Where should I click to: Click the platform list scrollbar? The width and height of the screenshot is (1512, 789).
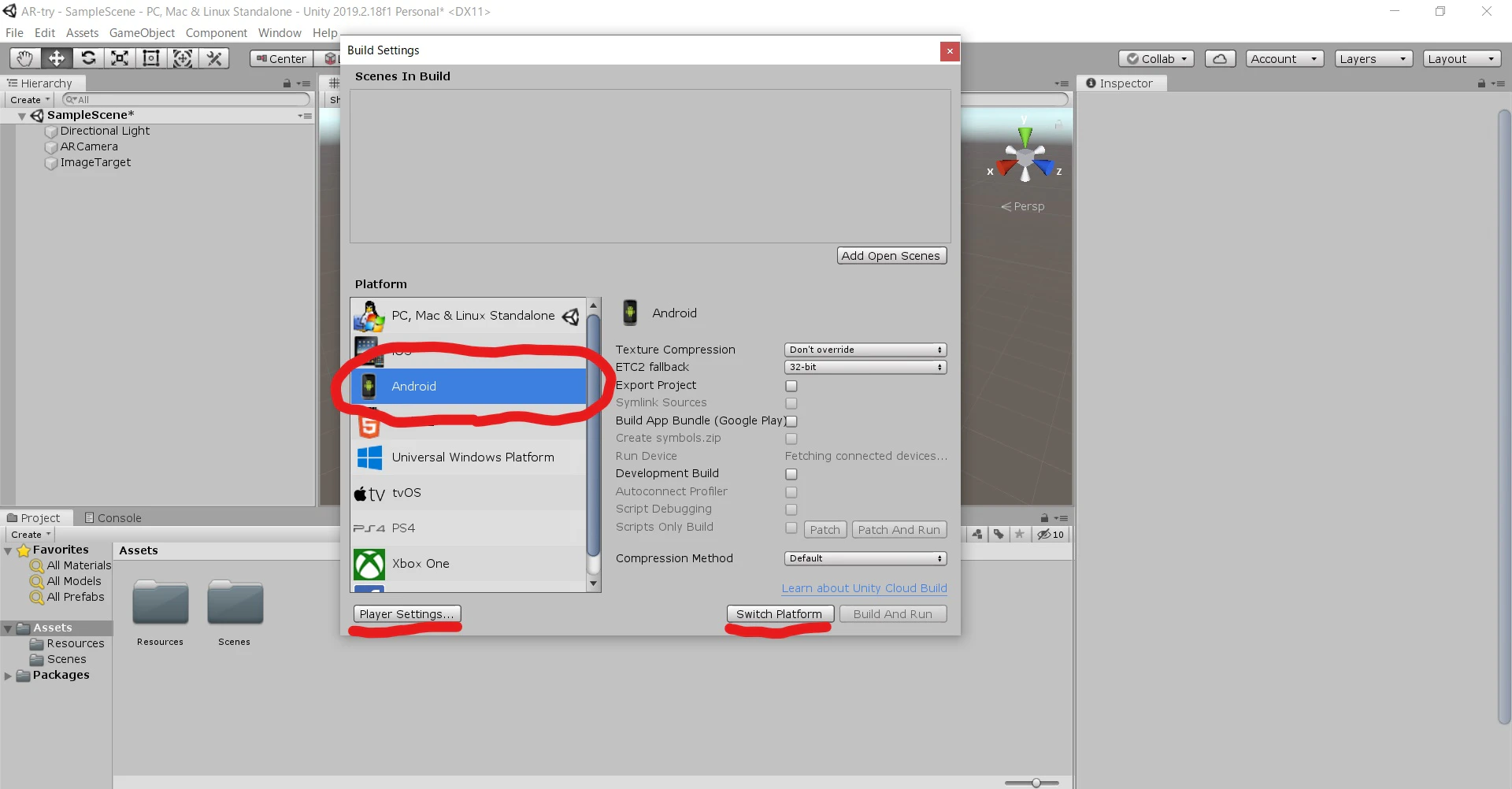coord(594,434)
